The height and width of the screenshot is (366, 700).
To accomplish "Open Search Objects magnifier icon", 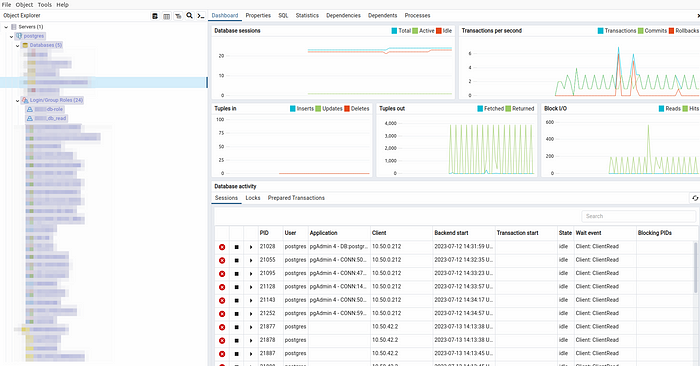I will (189, 16).
